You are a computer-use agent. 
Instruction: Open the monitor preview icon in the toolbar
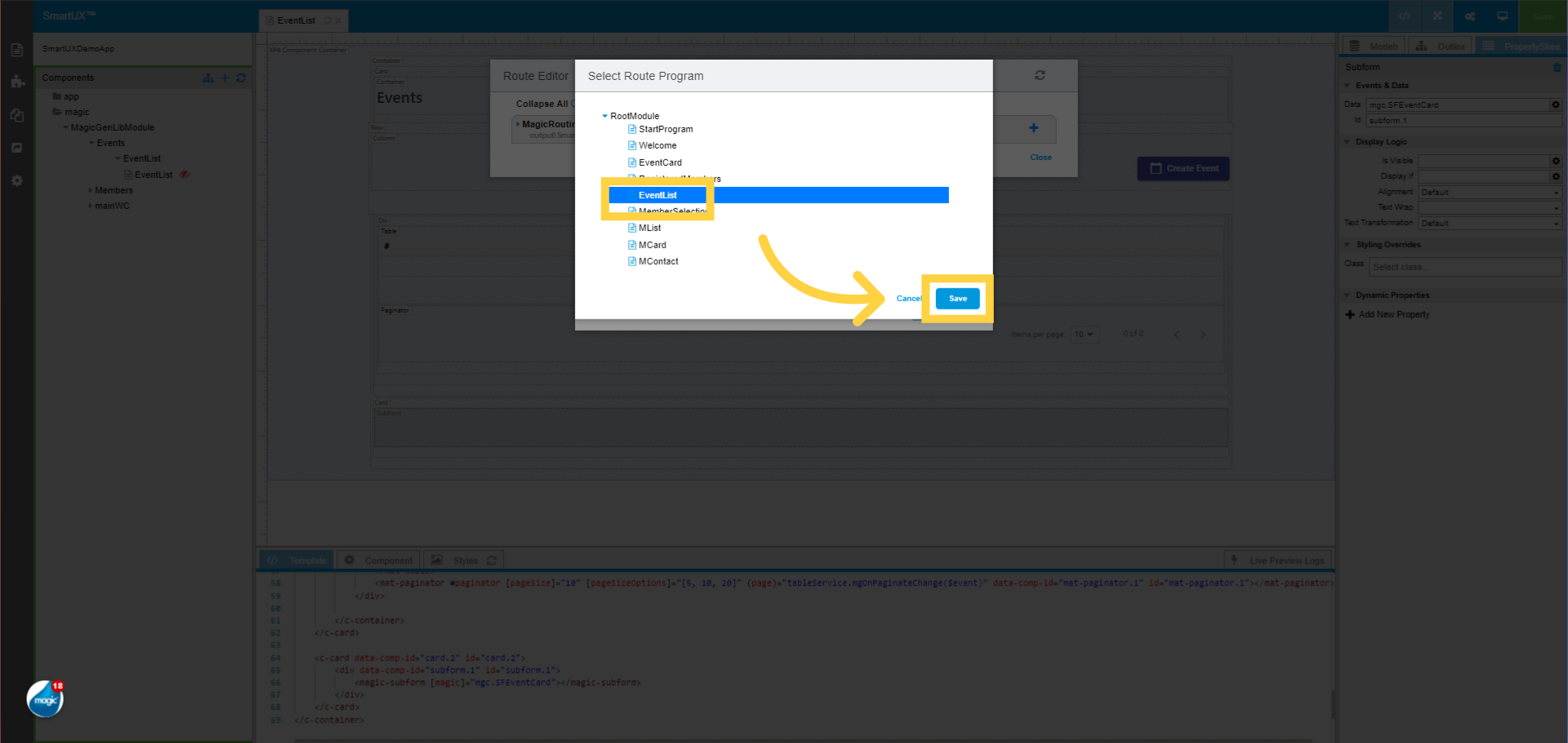pos(1501,16)
